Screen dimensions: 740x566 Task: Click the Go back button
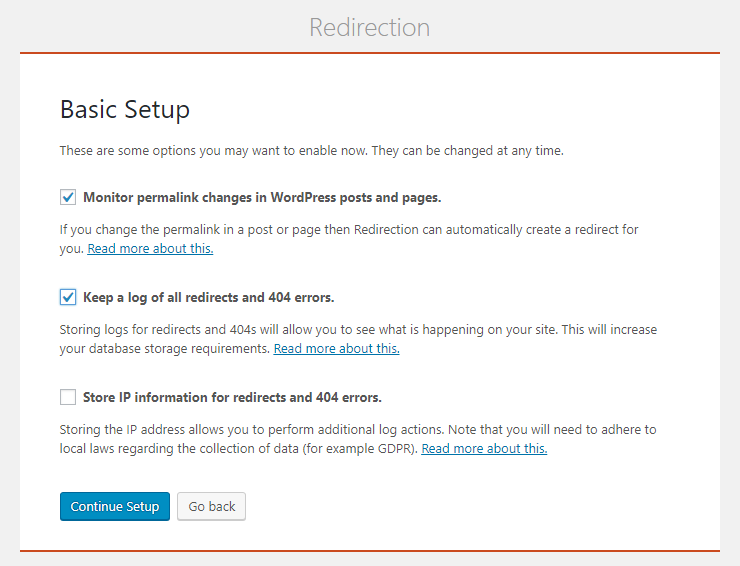point(211,506)
